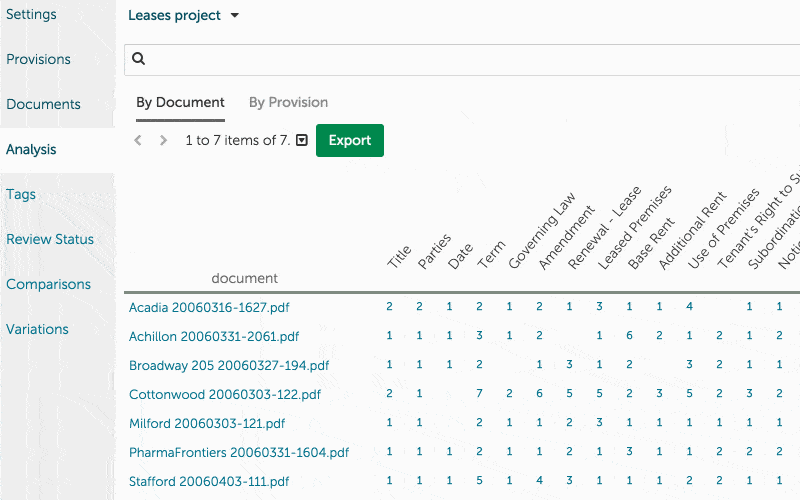Viewport: 800px width, 500px height.
Task: Open Settings in the sidebar
Action: coord(31,14)
